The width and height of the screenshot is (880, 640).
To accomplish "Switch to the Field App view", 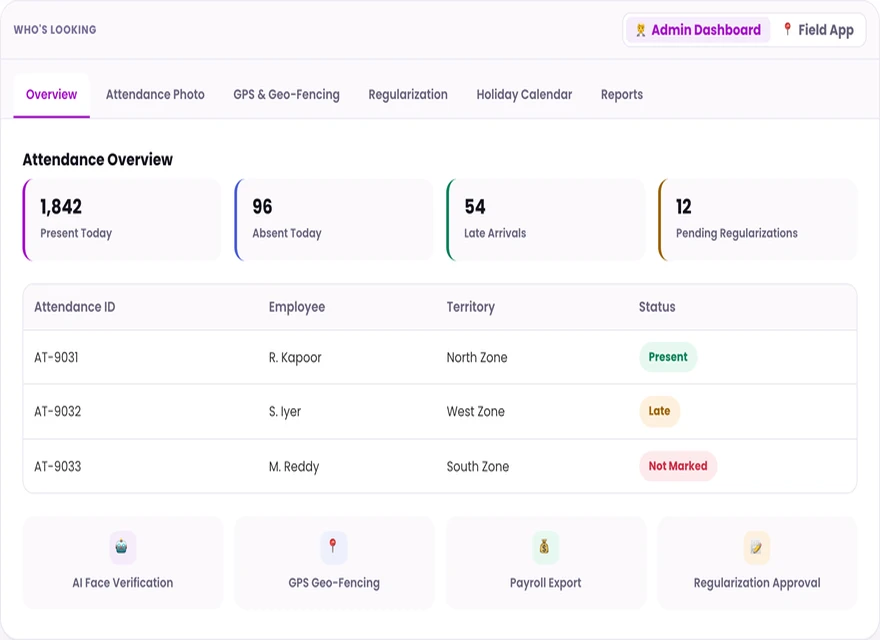I will (x=819, y=30).
